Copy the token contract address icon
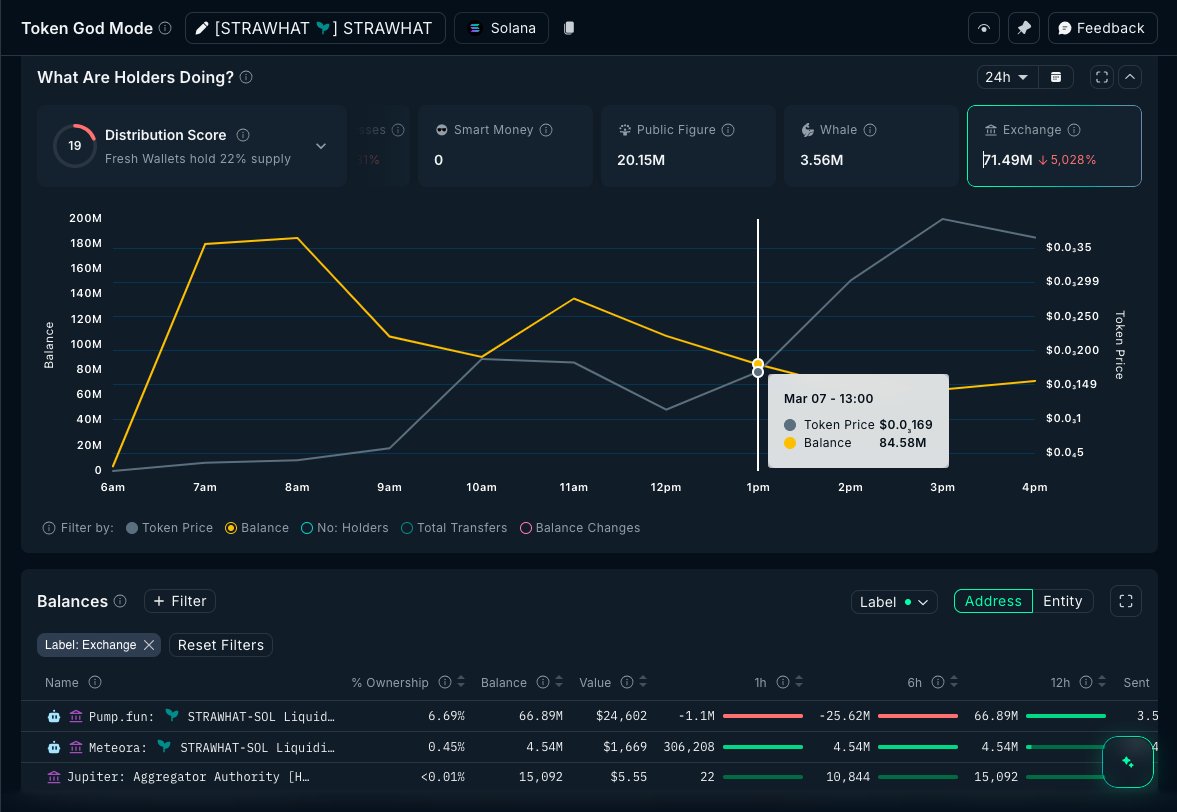 coord(568,28)
